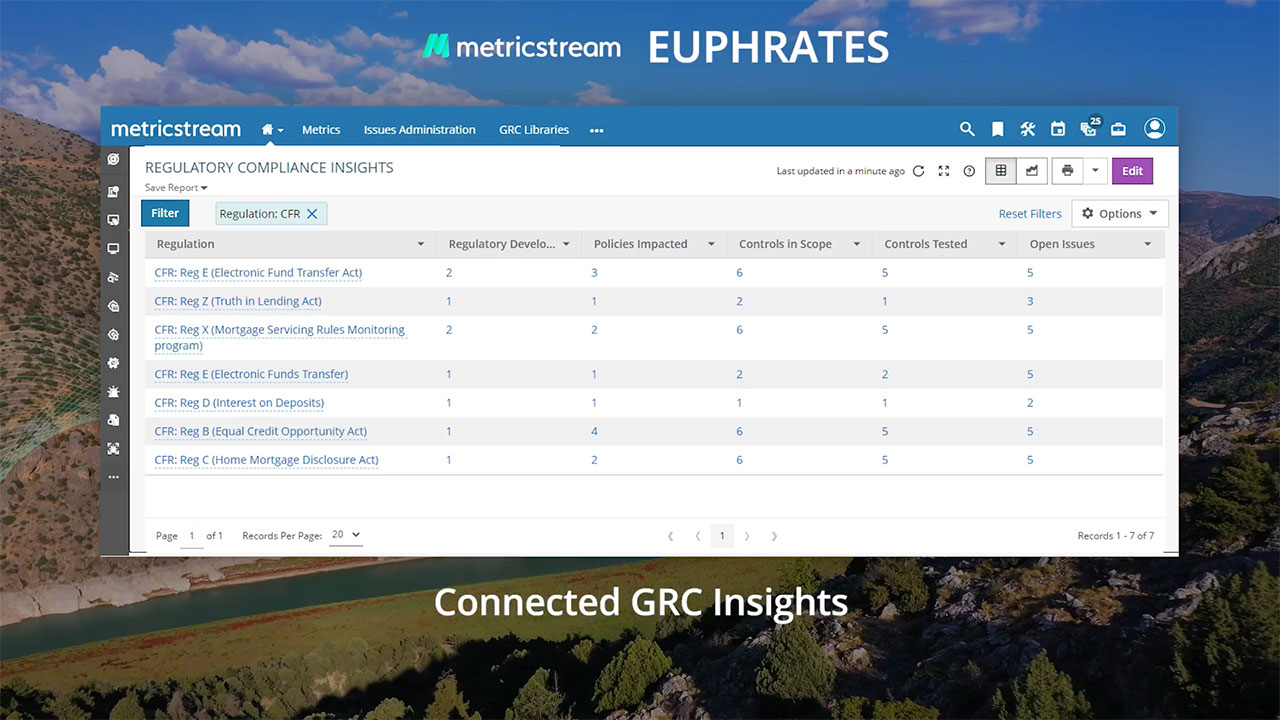Open the calendar icon in the header
This screenshot has height=720, width=1280.
point(1058,129)
